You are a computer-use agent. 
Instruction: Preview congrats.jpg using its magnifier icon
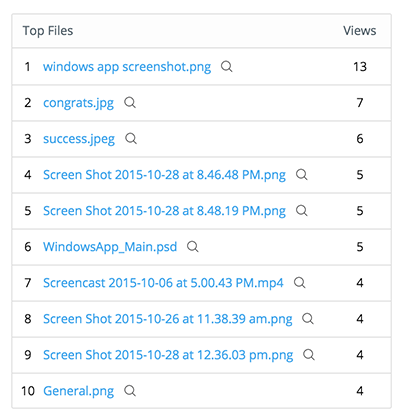(x=130, y=103)
